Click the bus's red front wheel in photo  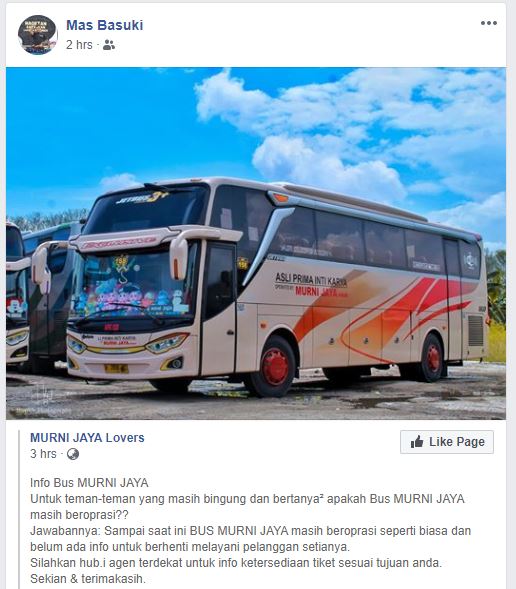point(274,367)
